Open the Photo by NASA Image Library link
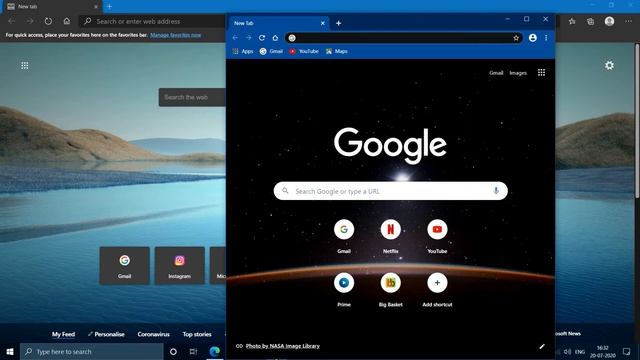Screen dimensions: 640x360 [282, 346]
